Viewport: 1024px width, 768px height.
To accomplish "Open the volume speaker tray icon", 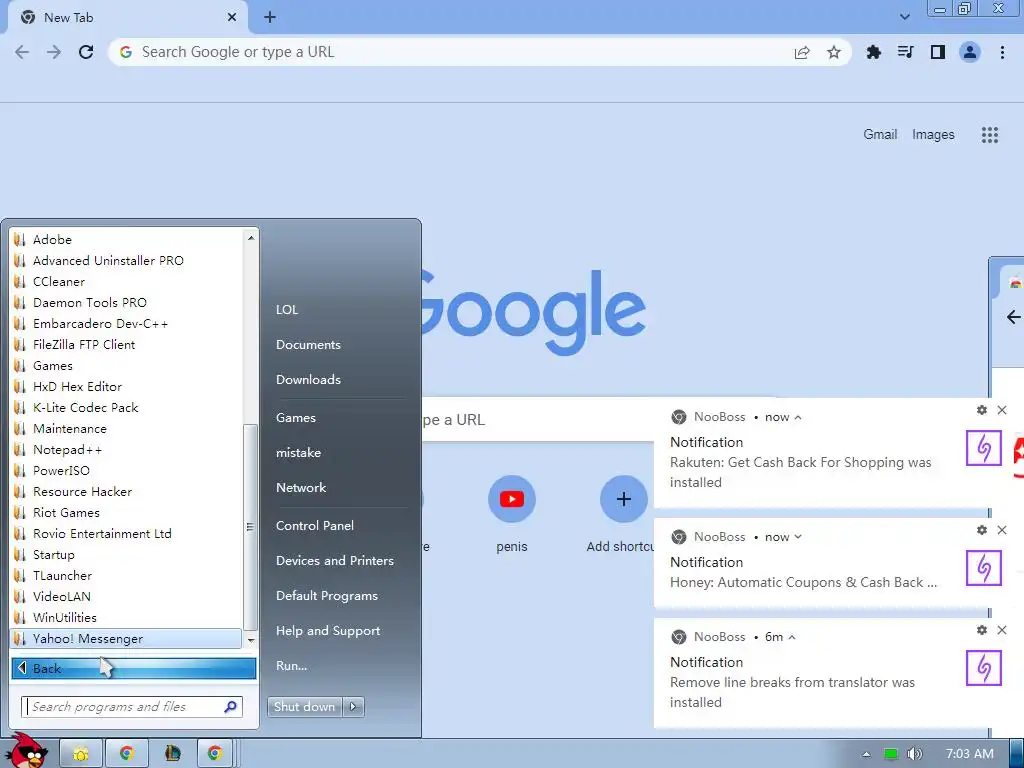I will click(x=914, y=754).
